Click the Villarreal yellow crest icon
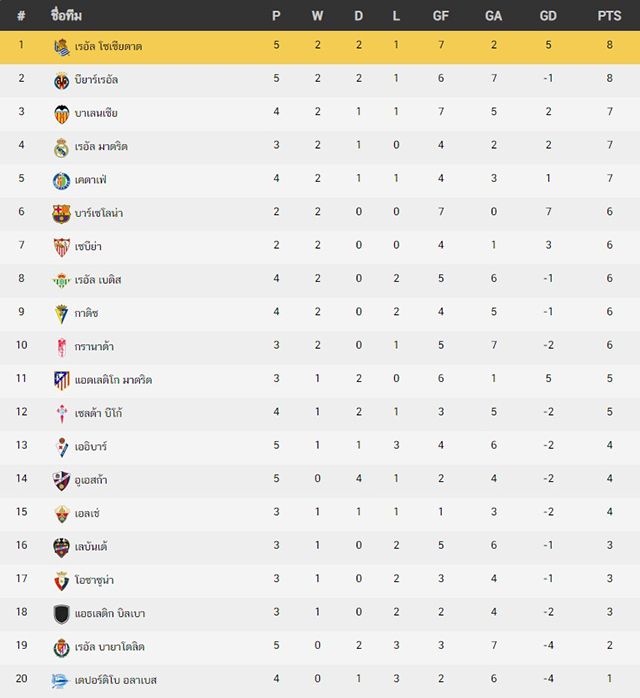 click(x=61, y=81)
